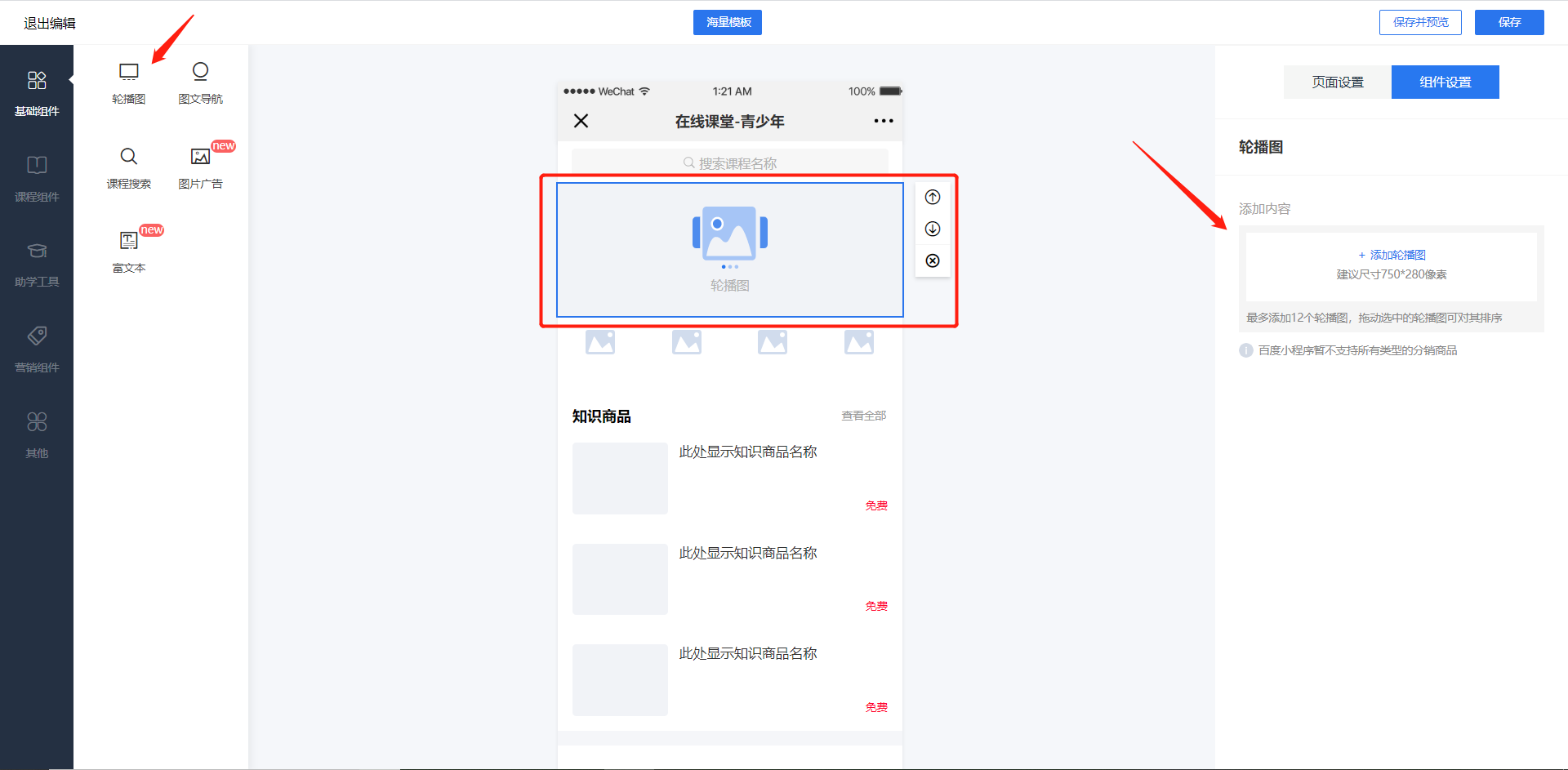Delete the carousel component with the X icon

point(933,260)
